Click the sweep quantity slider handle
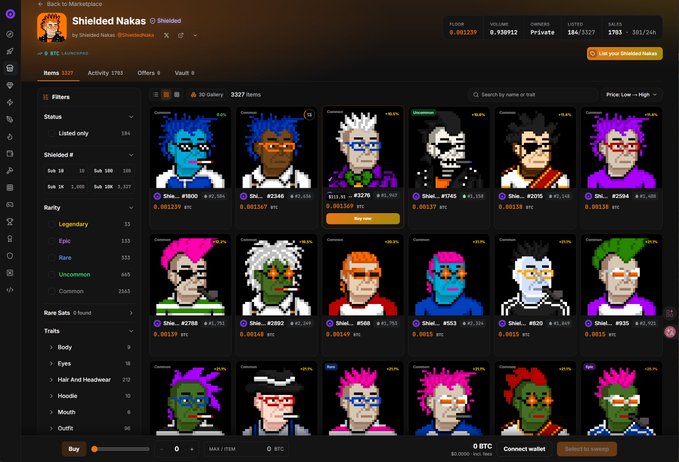The width and height of the screenshot is (679, 462). point(94,449)
